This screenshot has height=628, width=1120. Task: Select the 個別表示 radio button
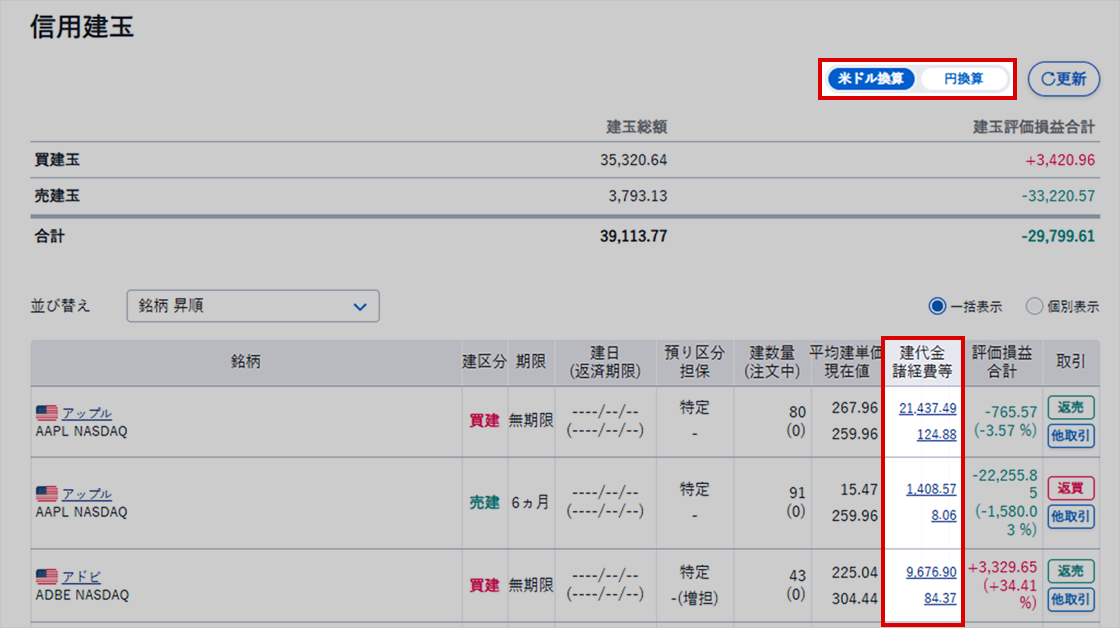pos(1034,307)
